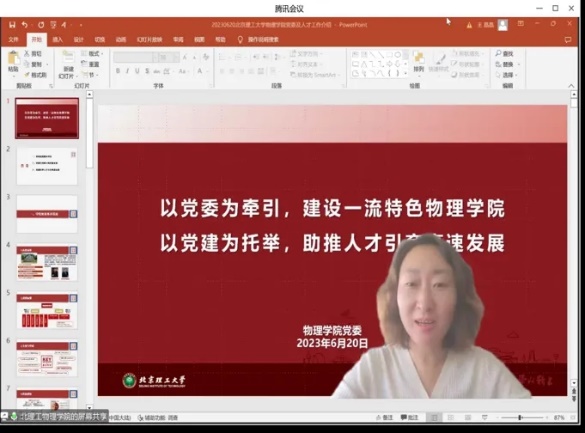Click the Replace (替换) button
Screen dimensions: 585x433
pyautogui.click(x=508, y=65)
